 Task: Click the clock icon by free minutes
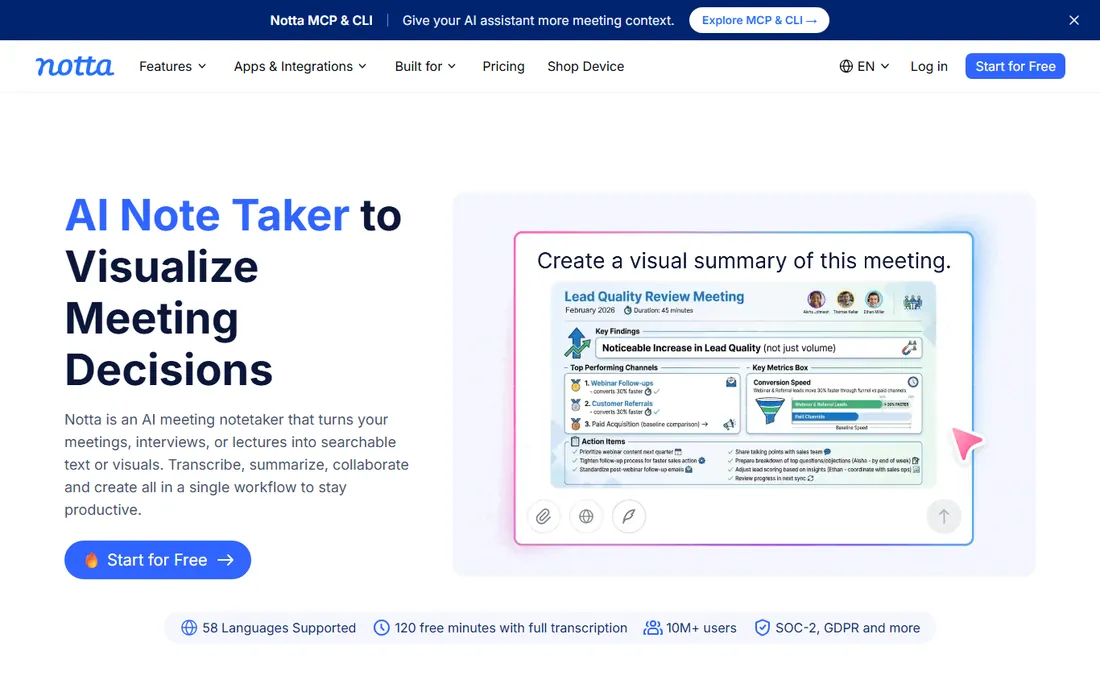[381, 628]
